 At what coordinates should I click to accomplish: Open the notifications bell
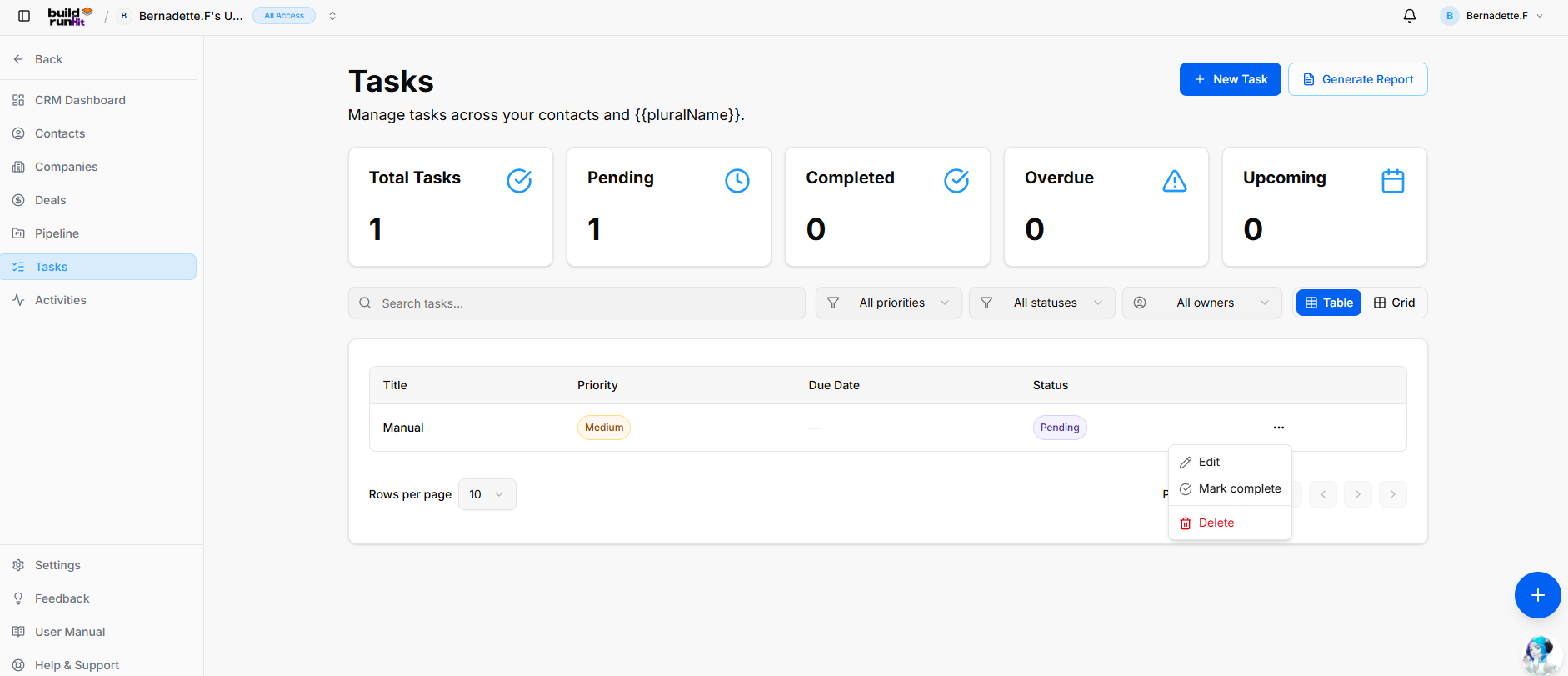point(1410,16)
